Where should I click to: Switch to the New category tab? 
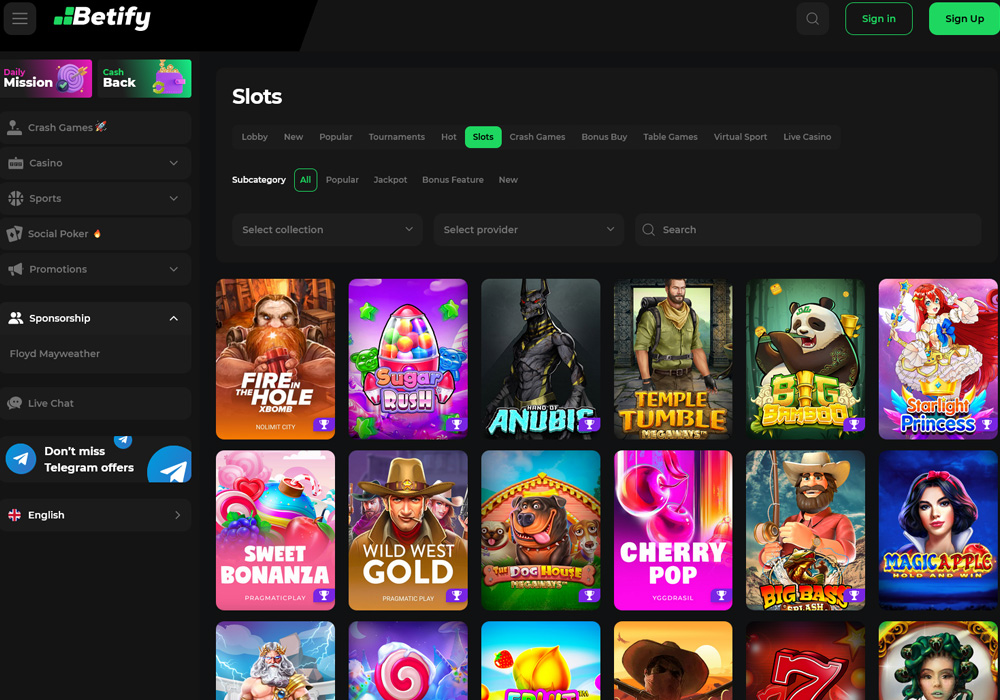point(293,137)
